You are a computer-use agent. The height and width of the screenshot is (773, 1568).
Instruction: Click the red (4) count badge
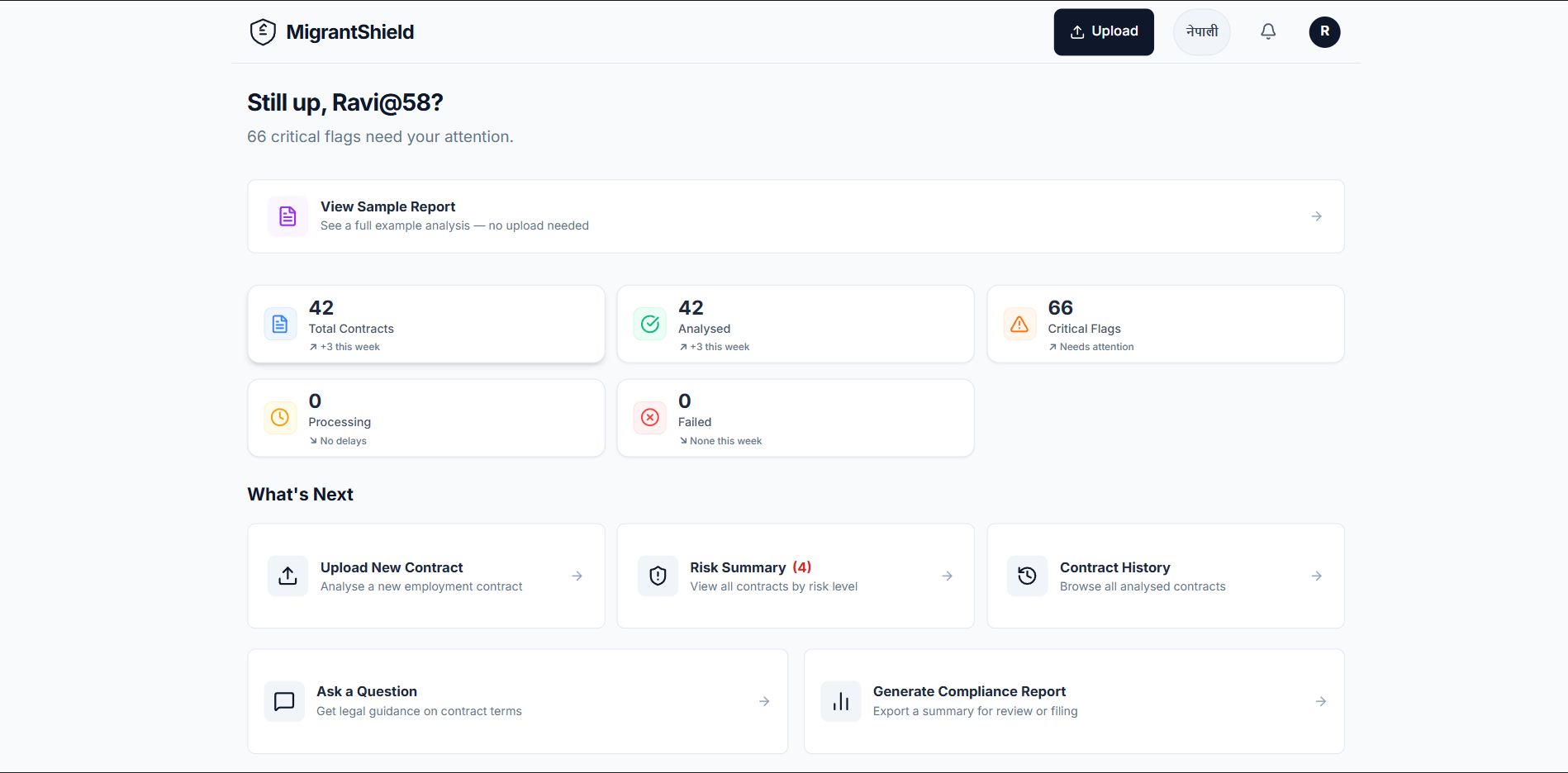coord(802,567)
